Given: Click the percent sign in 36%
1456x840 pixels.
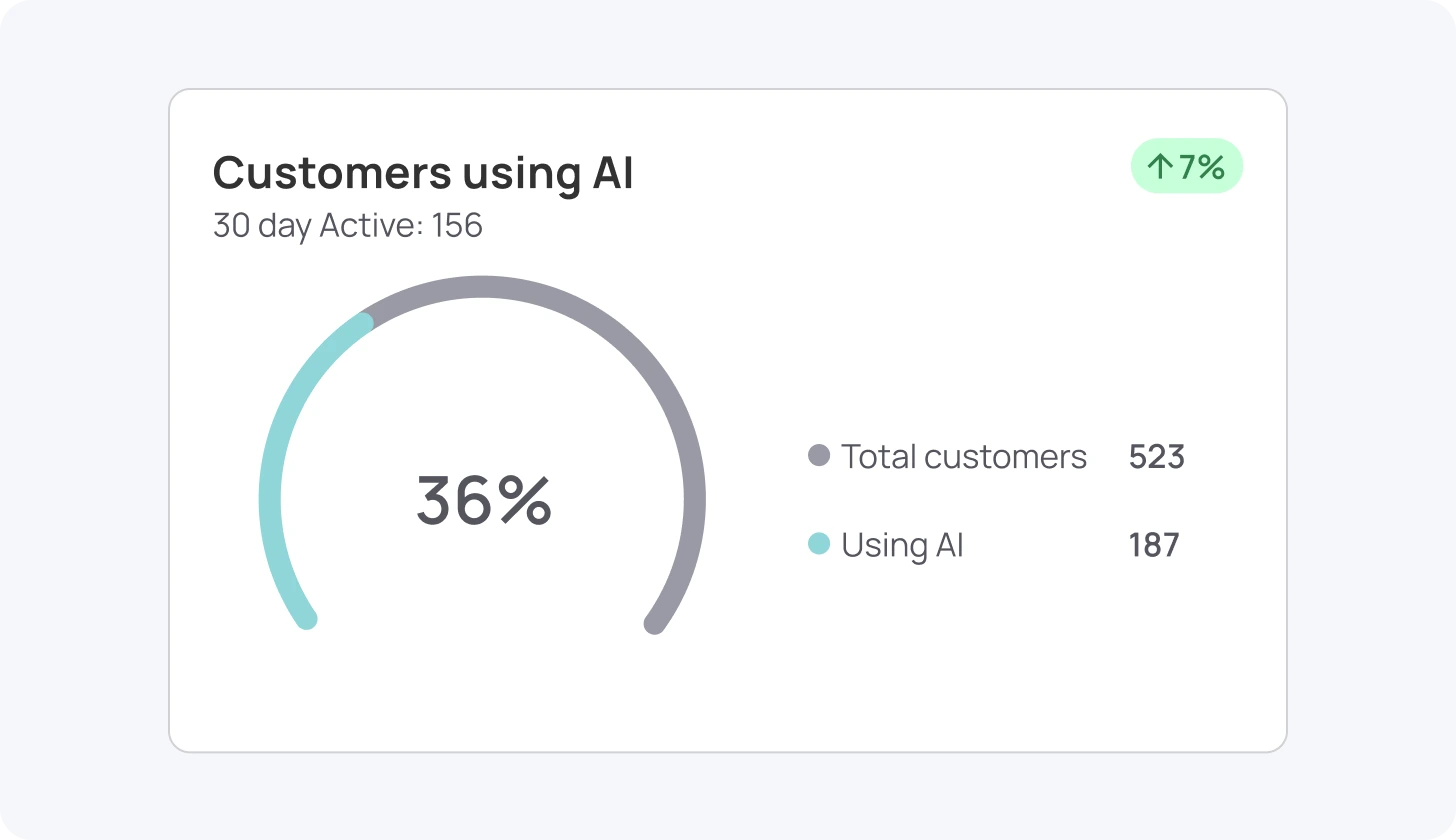Looking at the screenshot, I should (525, 500).
